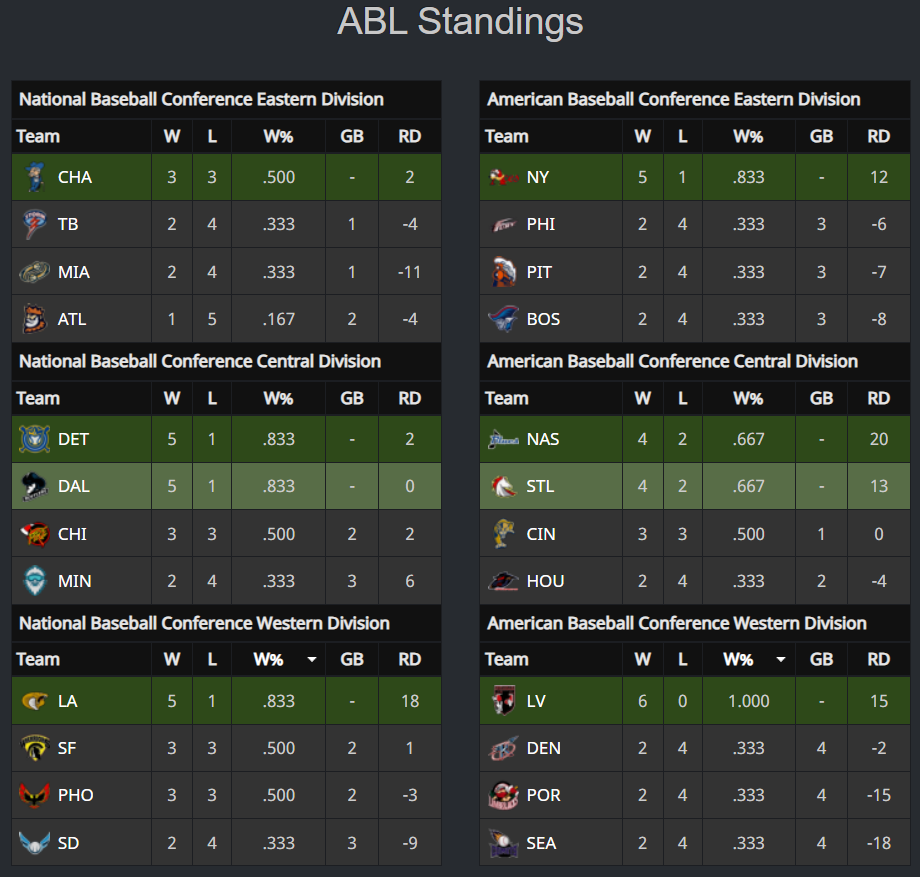Sort National Eastern Division by RD column
Image resolution: width=920 pixels, height=877 pixels.
coord(410,136)
